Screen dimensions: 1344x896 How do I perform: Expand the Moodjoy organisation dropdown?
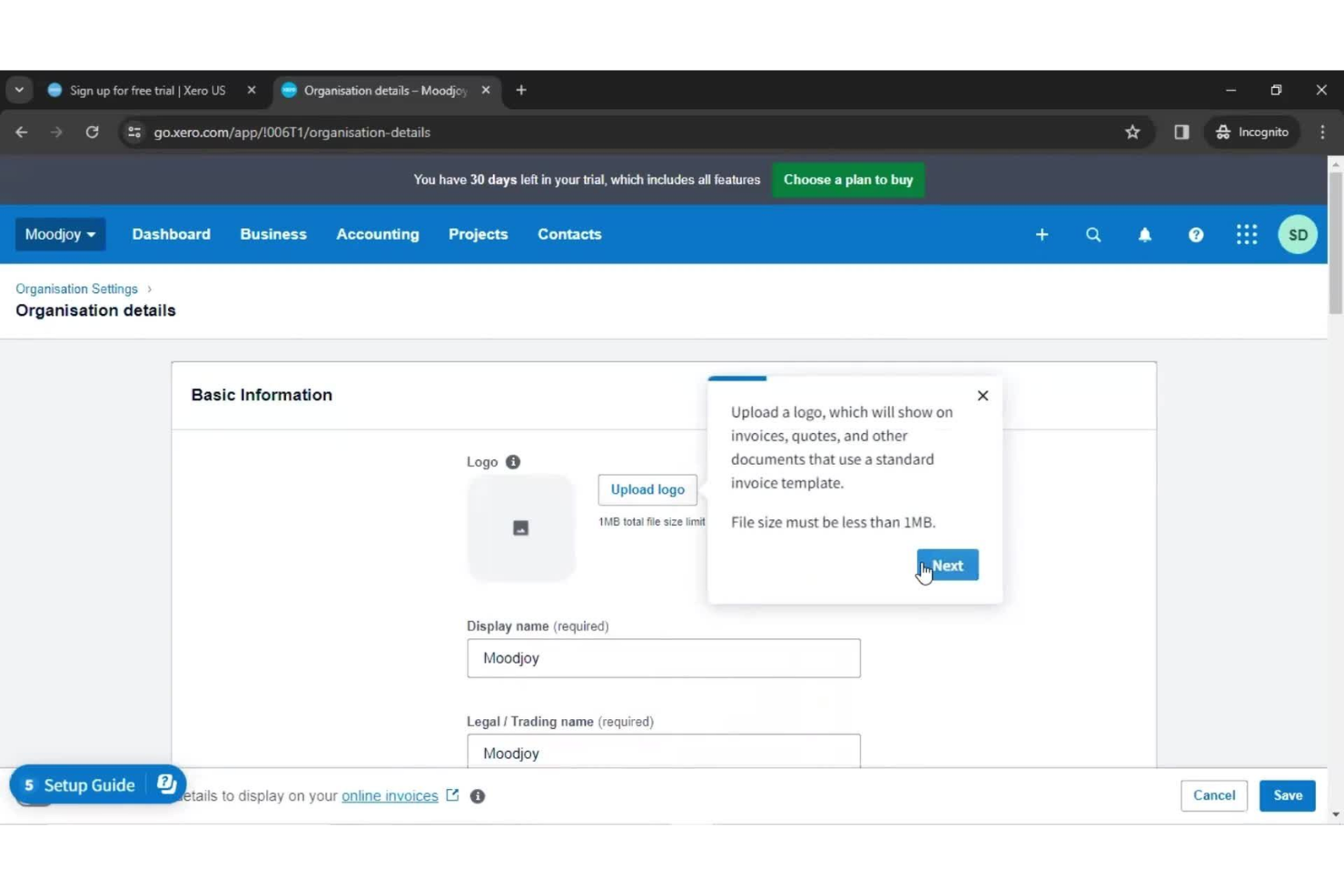(60, 234)
